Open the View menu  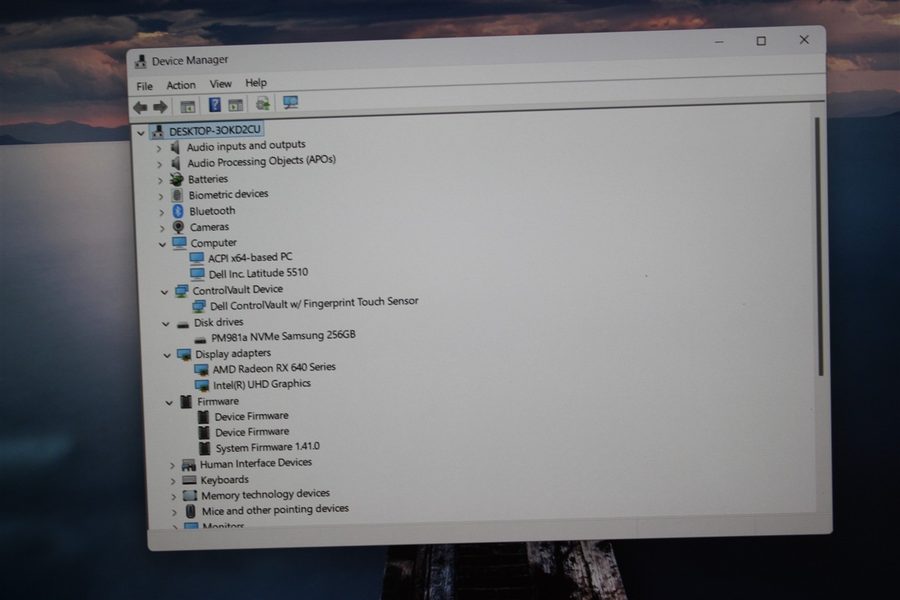click(x=220, y=84)
